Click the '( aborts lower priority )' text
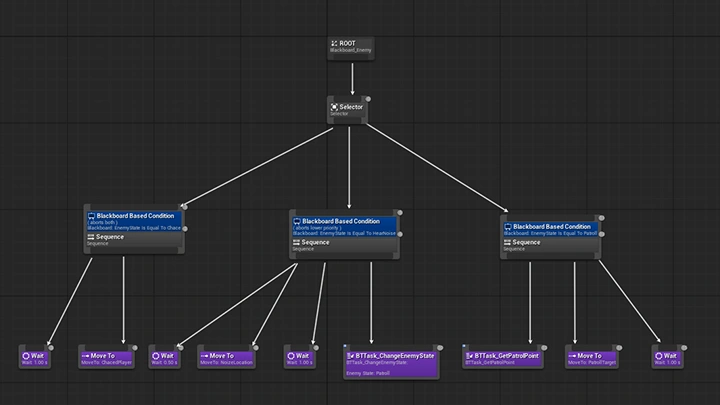Viewport: 720px width, 405px height. click(x=316, y=228)
